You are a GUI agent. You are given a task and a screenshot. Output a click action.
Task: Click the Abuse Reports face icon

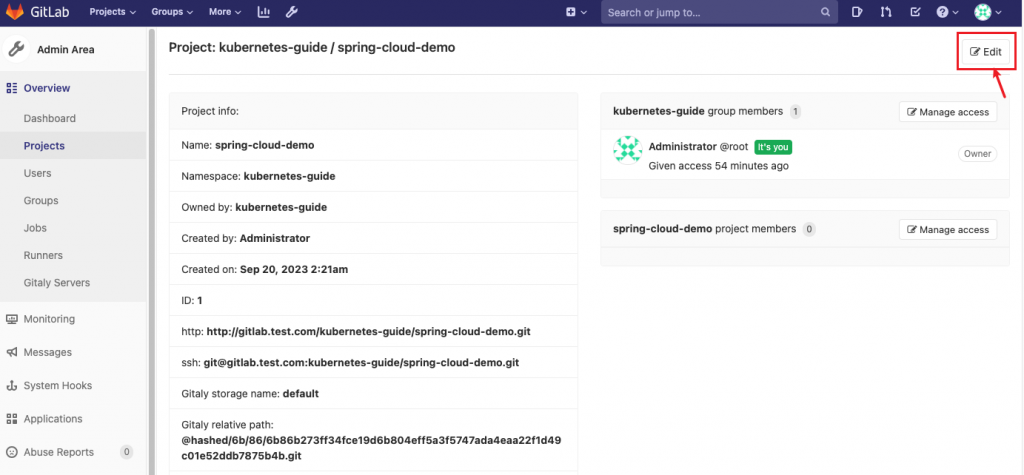11,452
